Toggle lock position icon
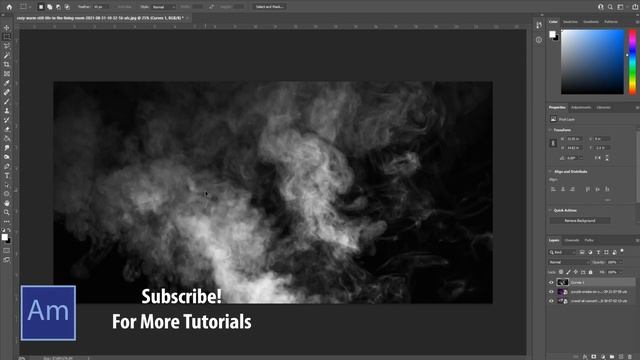The image size is (640, 360). [x=576, y=272]
